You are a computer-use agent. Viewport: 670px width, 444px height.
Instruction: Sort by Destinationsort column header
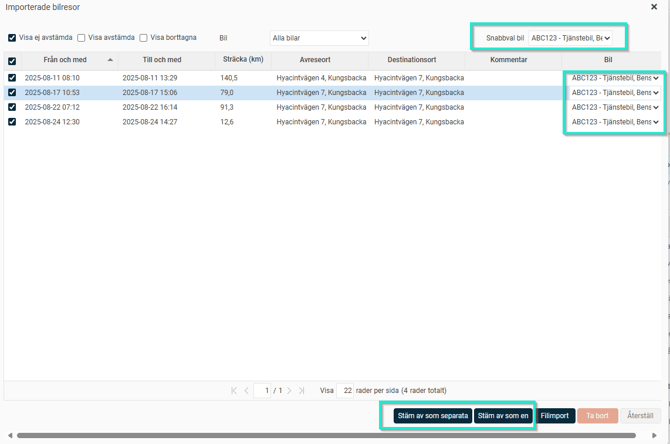(x=412, y=60)
